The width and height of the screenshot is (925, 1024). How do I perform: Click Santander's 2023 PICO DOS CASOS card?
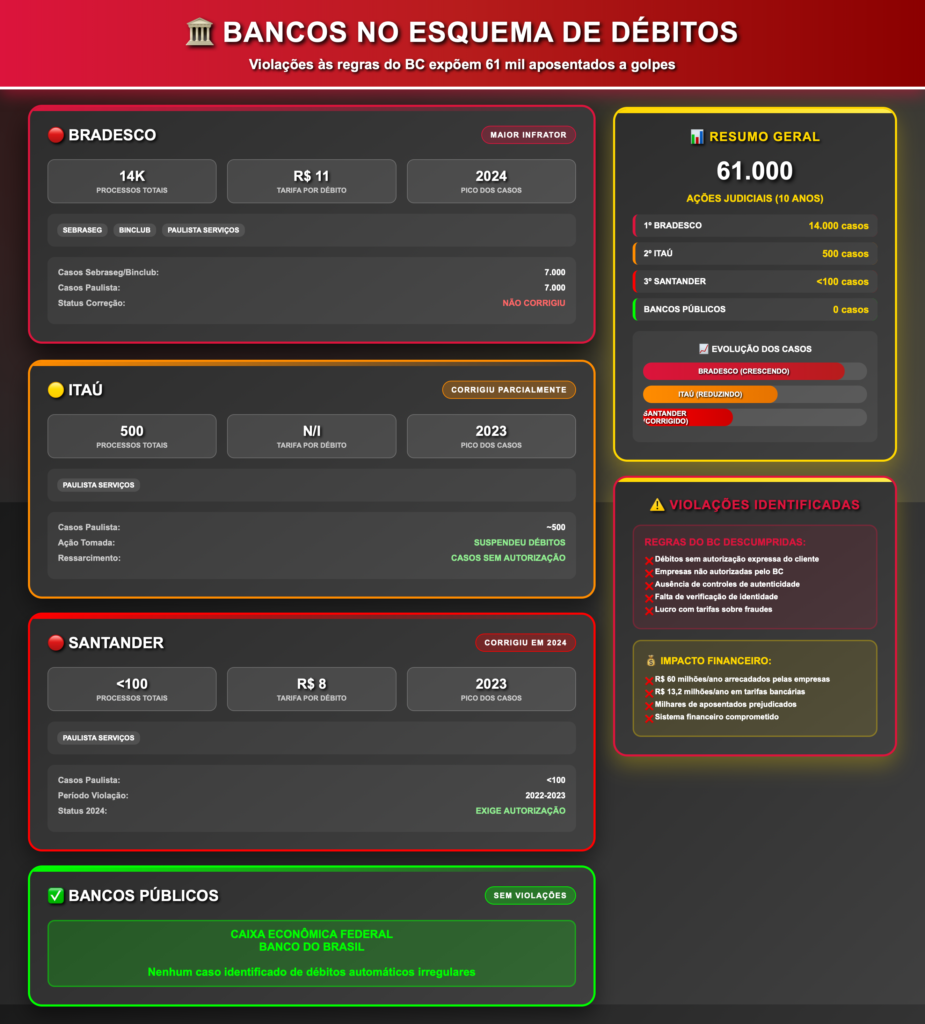491,689
